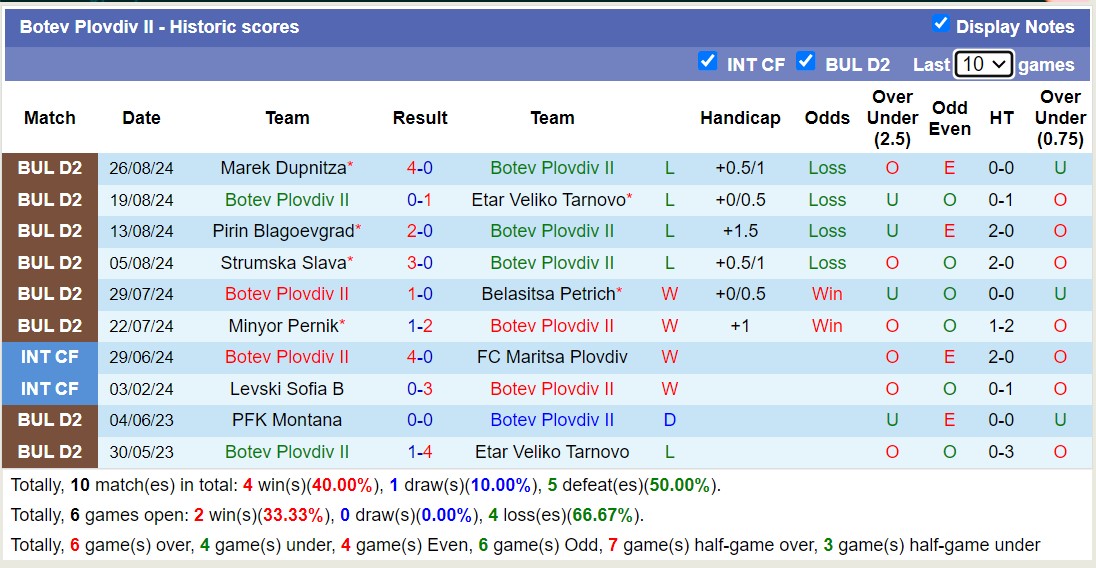The image size is (1096, 568).
Task: Open Strumska Slava team page
Action: click(283, 263)
